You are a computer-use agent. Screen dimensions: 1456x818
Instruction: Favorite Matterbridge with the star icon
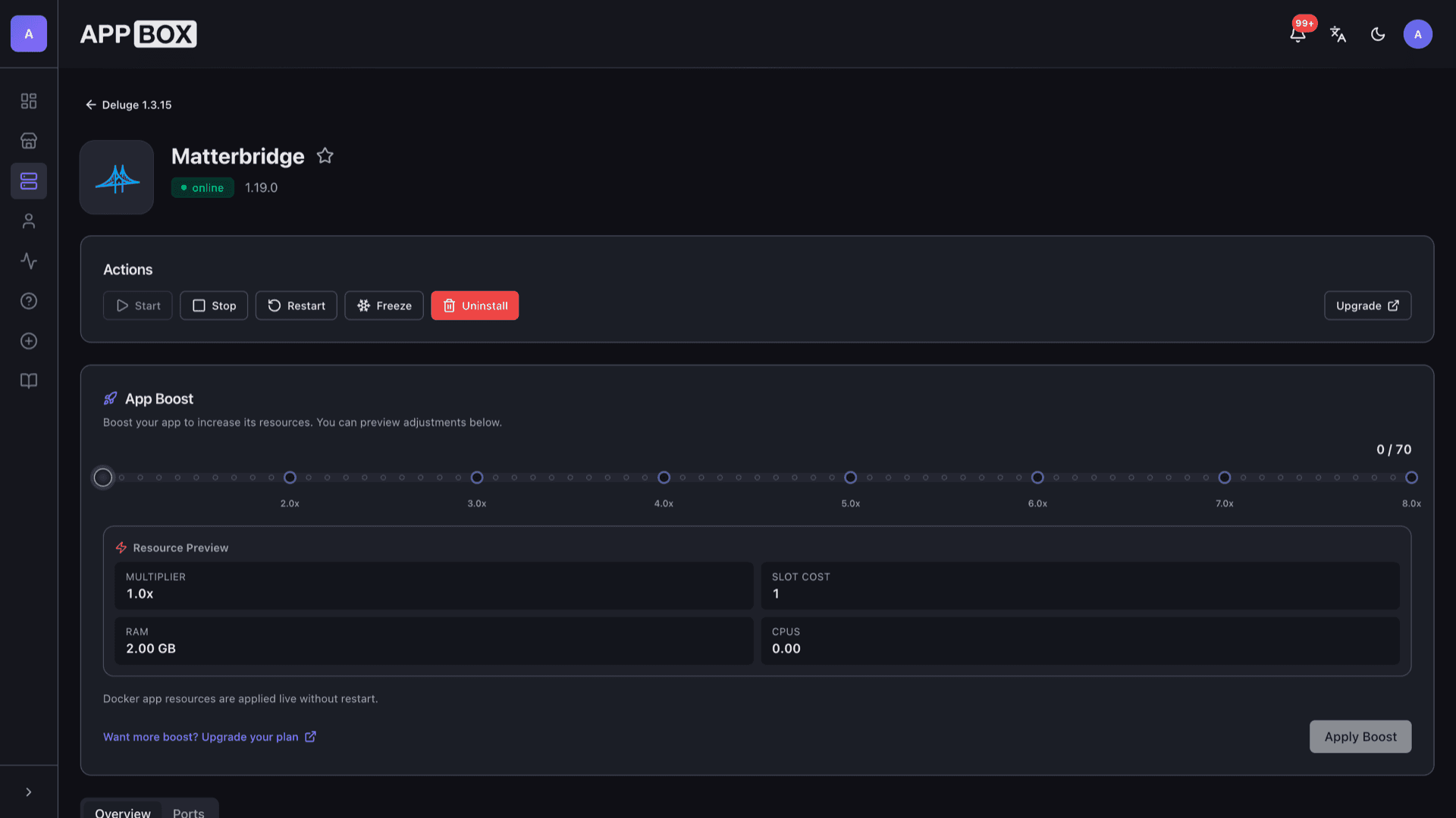pyautogui.click(x=325, y=155)
